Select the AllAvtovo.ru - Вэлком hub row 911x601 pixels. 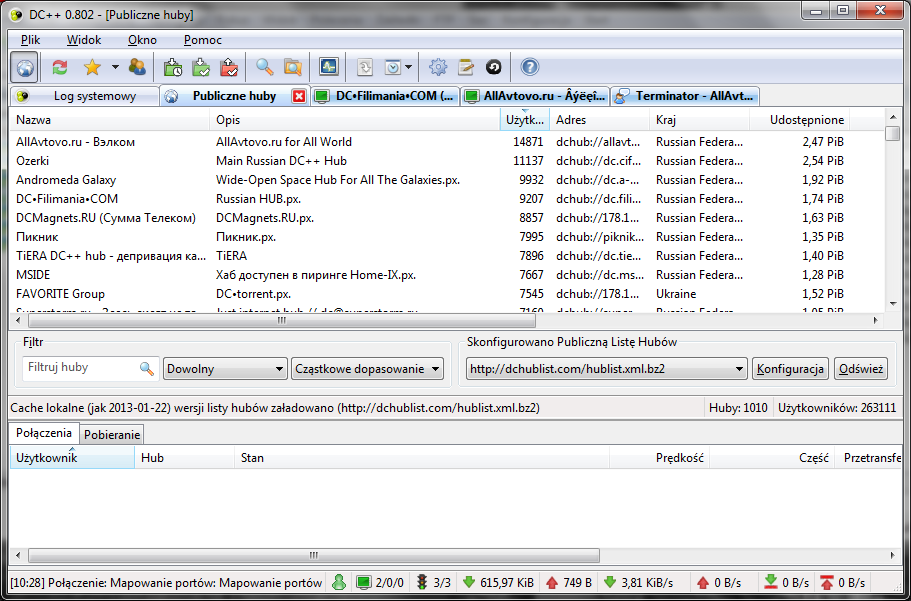(x=447, y=142)
